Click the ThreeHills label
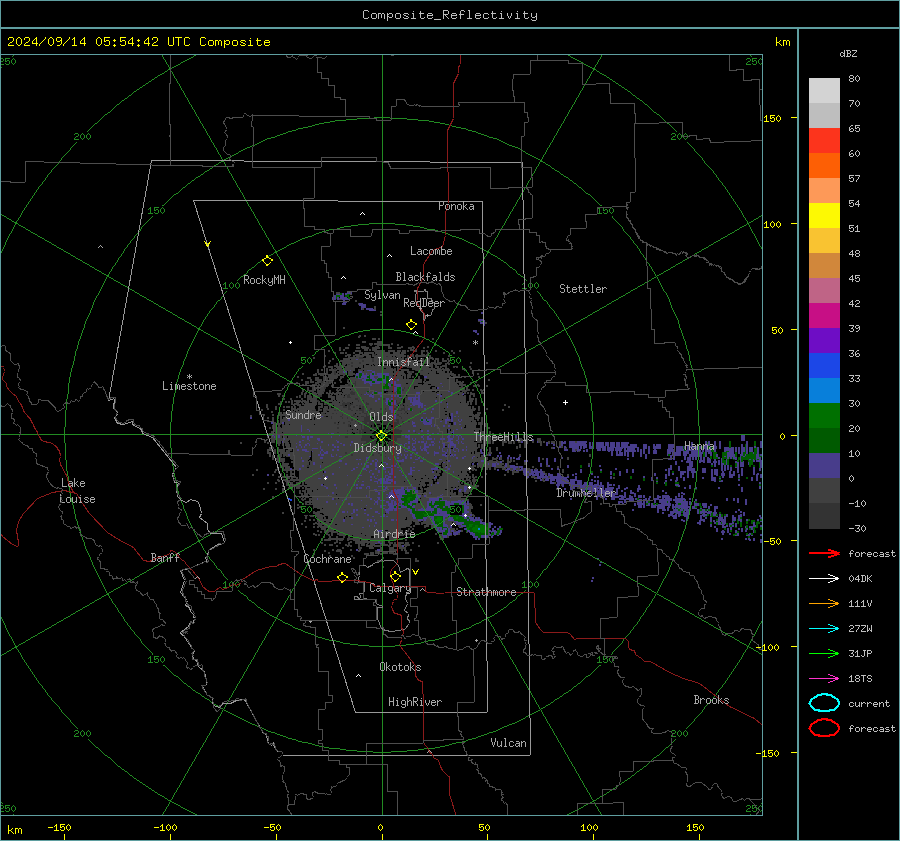The image size is (900, 841). (x=503, y=437)
